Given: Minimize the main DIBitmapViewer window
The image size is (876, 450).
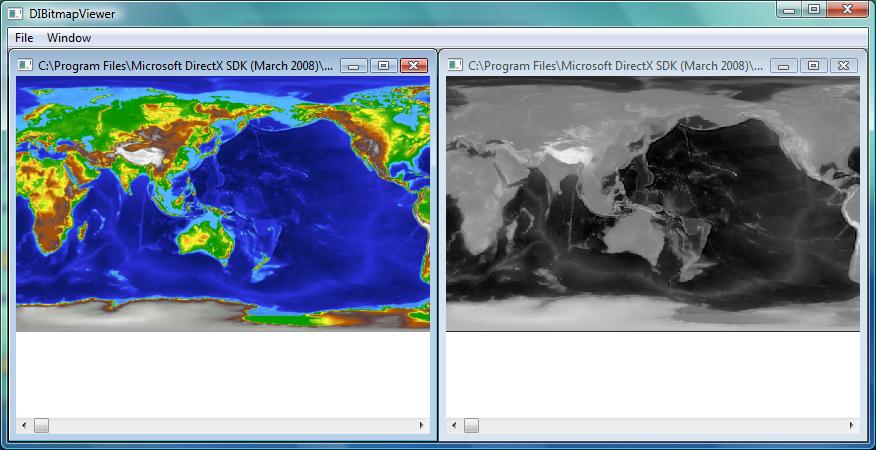Looking at the screenshot, I should 788,10.
